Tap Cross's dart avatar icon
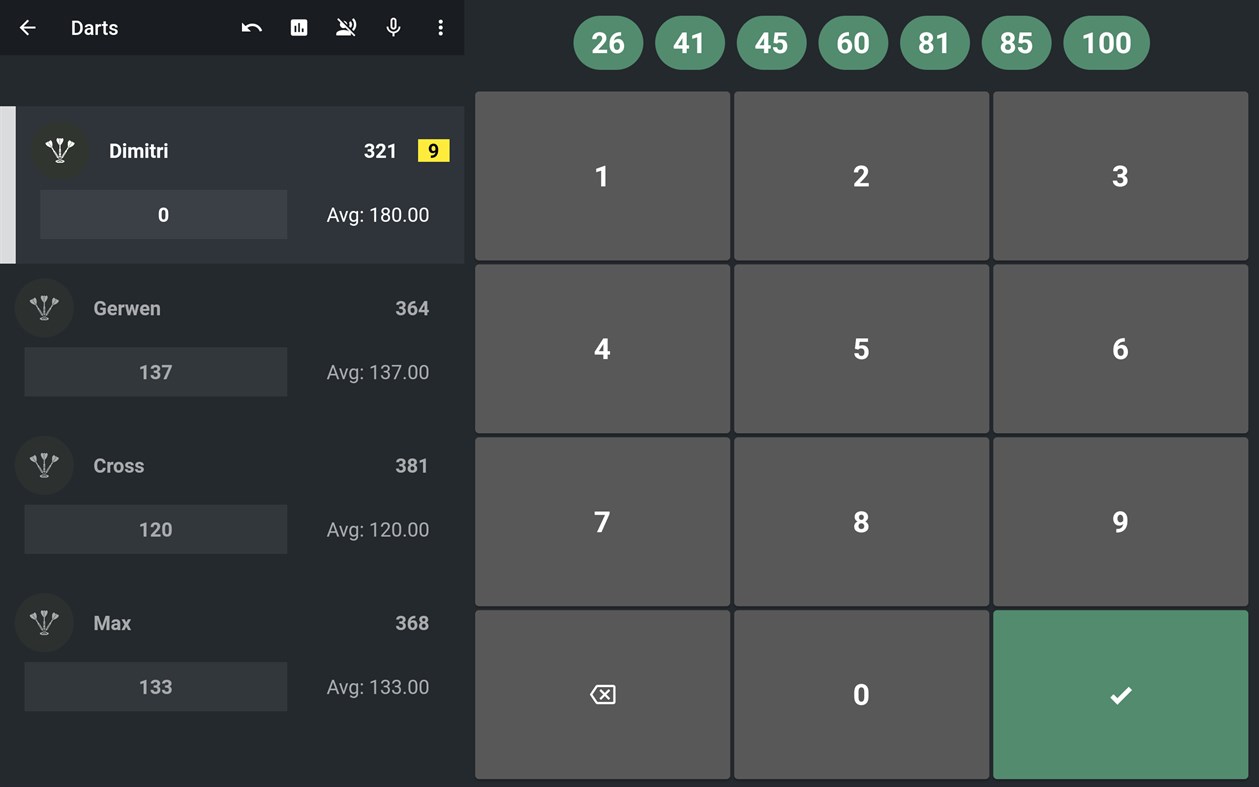 tap(44, 465)
